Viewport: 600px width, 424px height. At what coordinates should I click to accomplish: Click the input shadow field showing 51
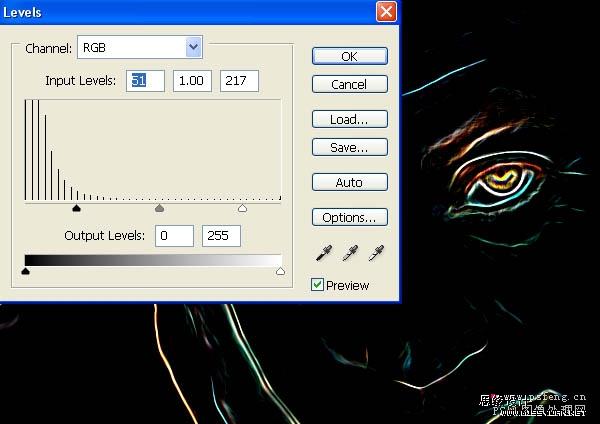click(x=145, y=81)
